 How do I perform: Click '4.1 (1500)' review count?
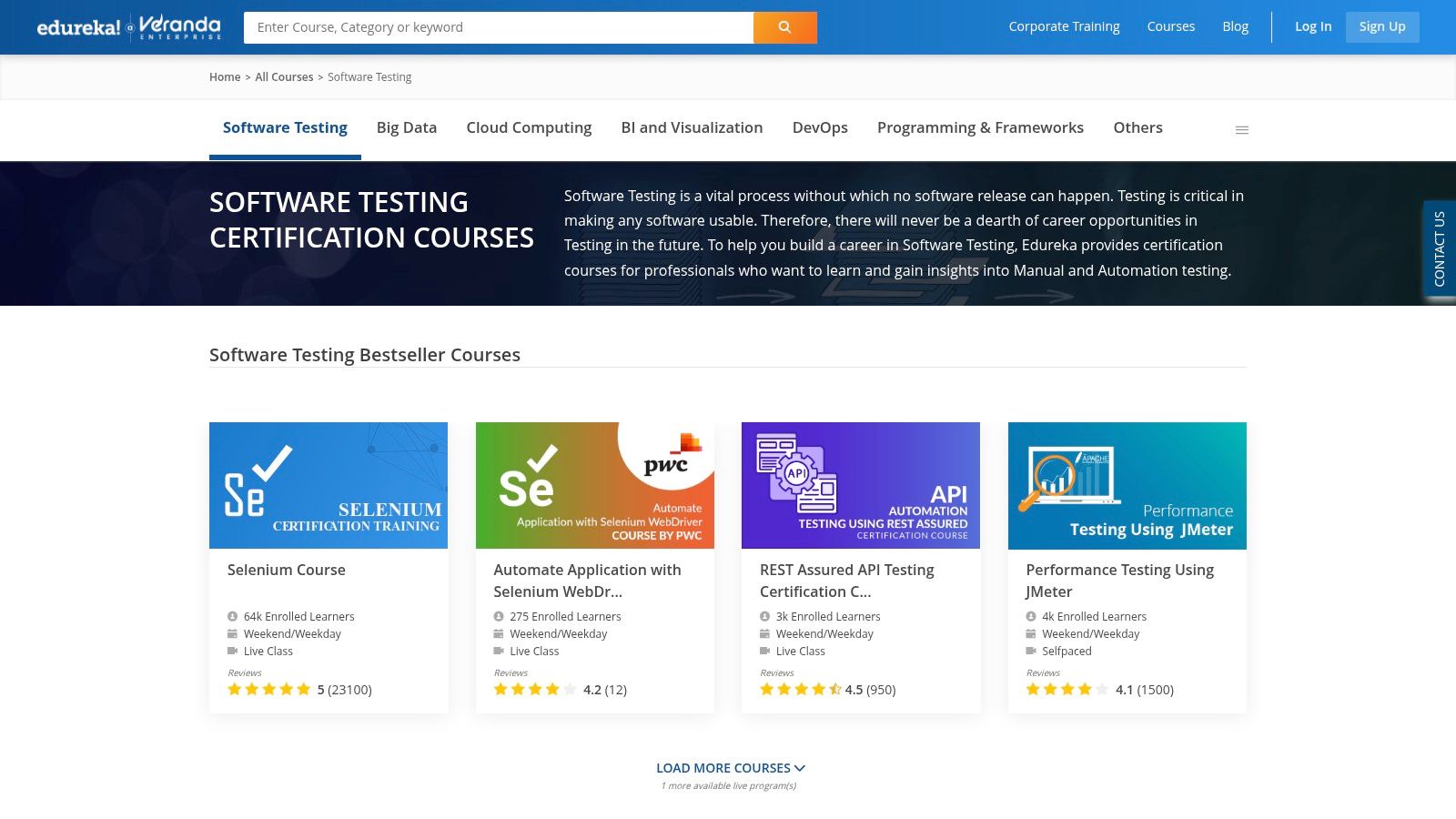click(x=1145, y=690)
